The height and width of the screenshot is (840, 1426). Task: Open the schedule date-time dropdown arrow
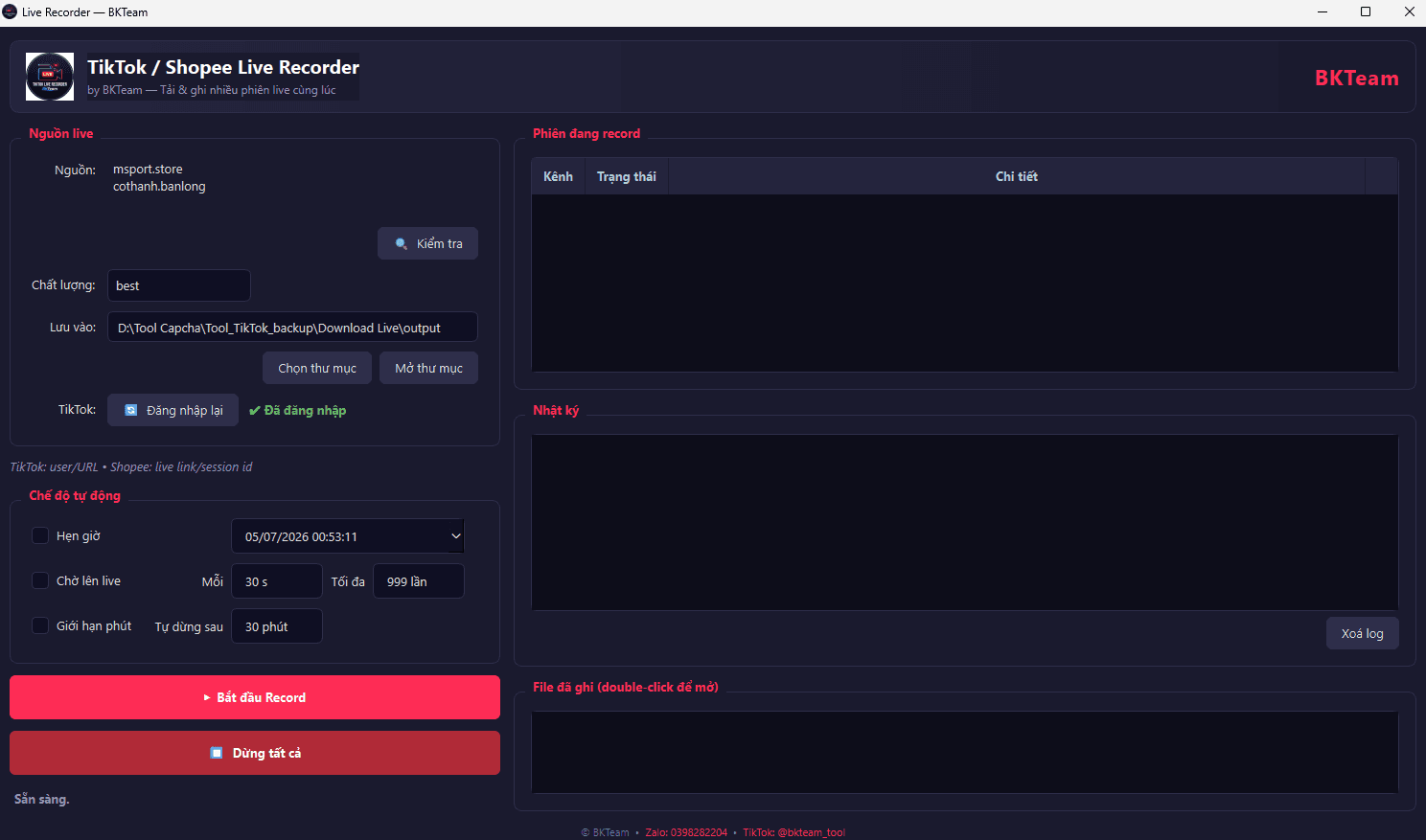point(456,536)
